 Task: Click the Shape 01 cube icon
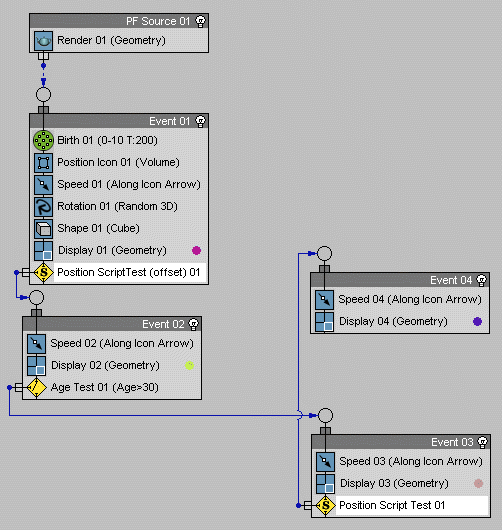[x=44, y=228]
